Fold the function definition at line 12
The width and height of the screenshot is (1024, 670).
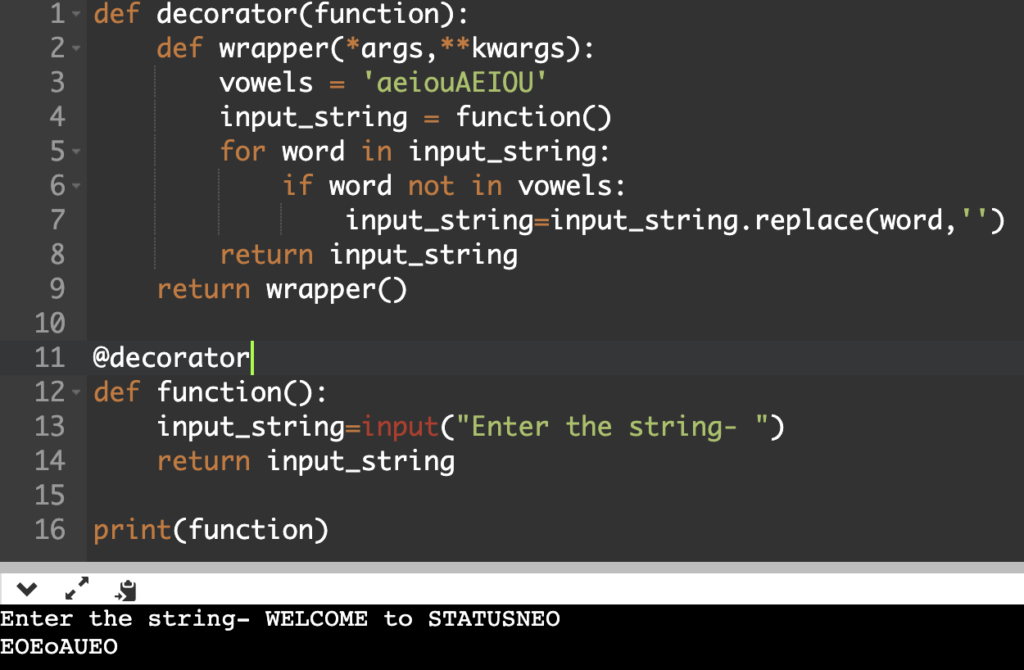(78, 392)
